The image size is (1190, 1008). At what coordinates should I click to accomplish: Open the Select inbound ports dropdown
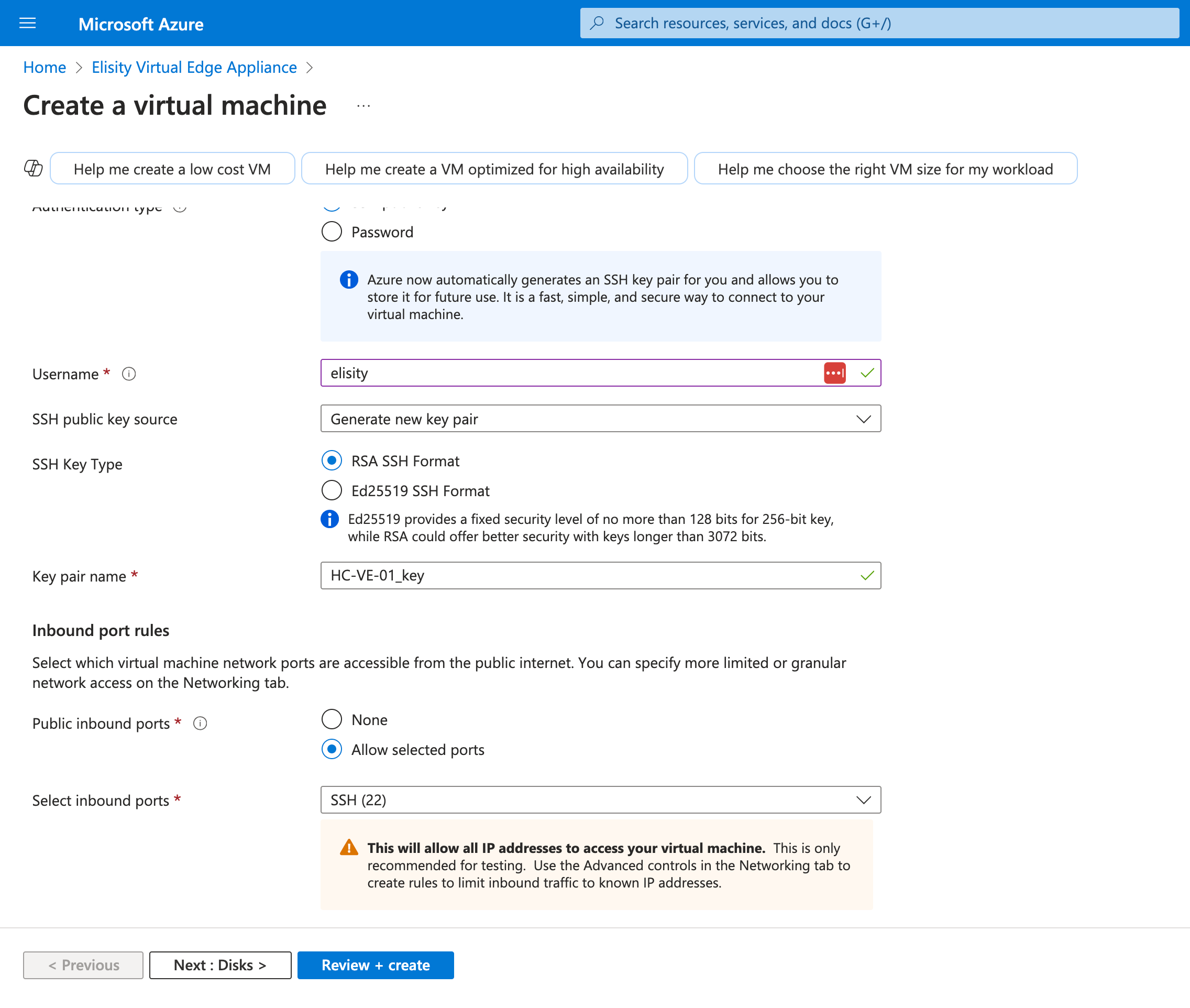click(600, 800)
